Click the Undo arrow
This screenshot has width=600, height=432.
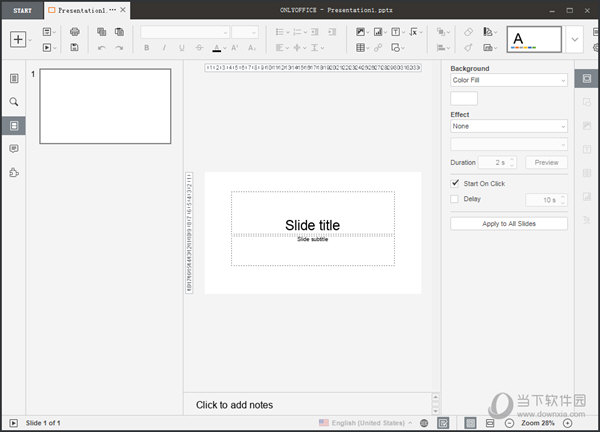click(101, 48)
